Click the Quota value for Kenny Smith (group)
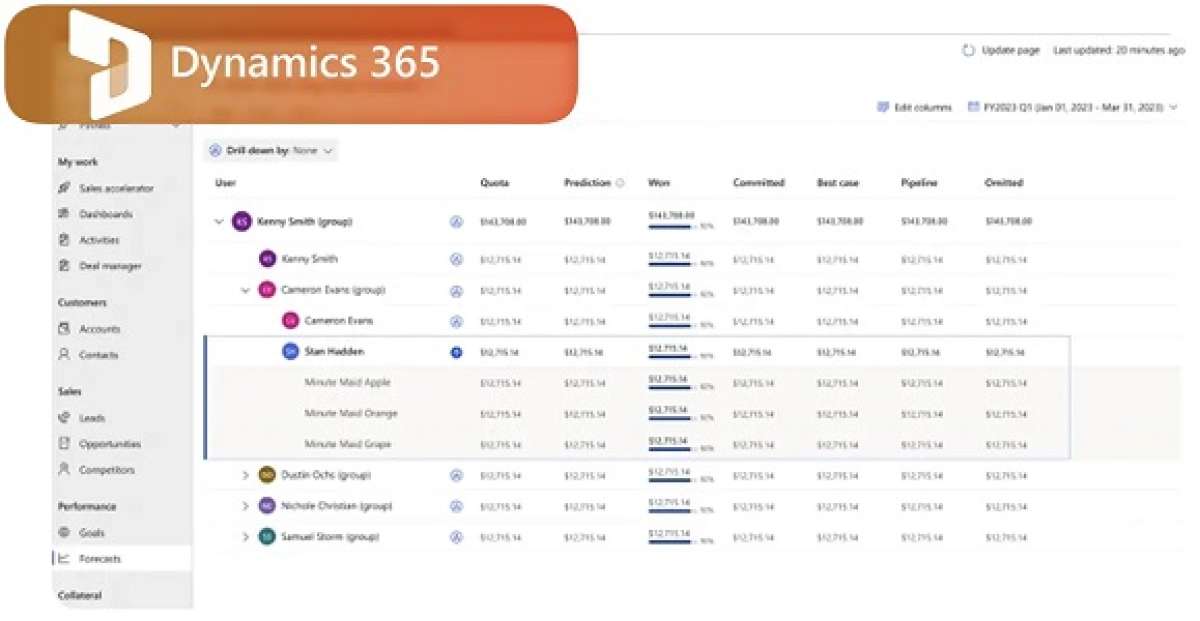Image resolution: width=1200 pixels, height=621 pixels. 503,222
